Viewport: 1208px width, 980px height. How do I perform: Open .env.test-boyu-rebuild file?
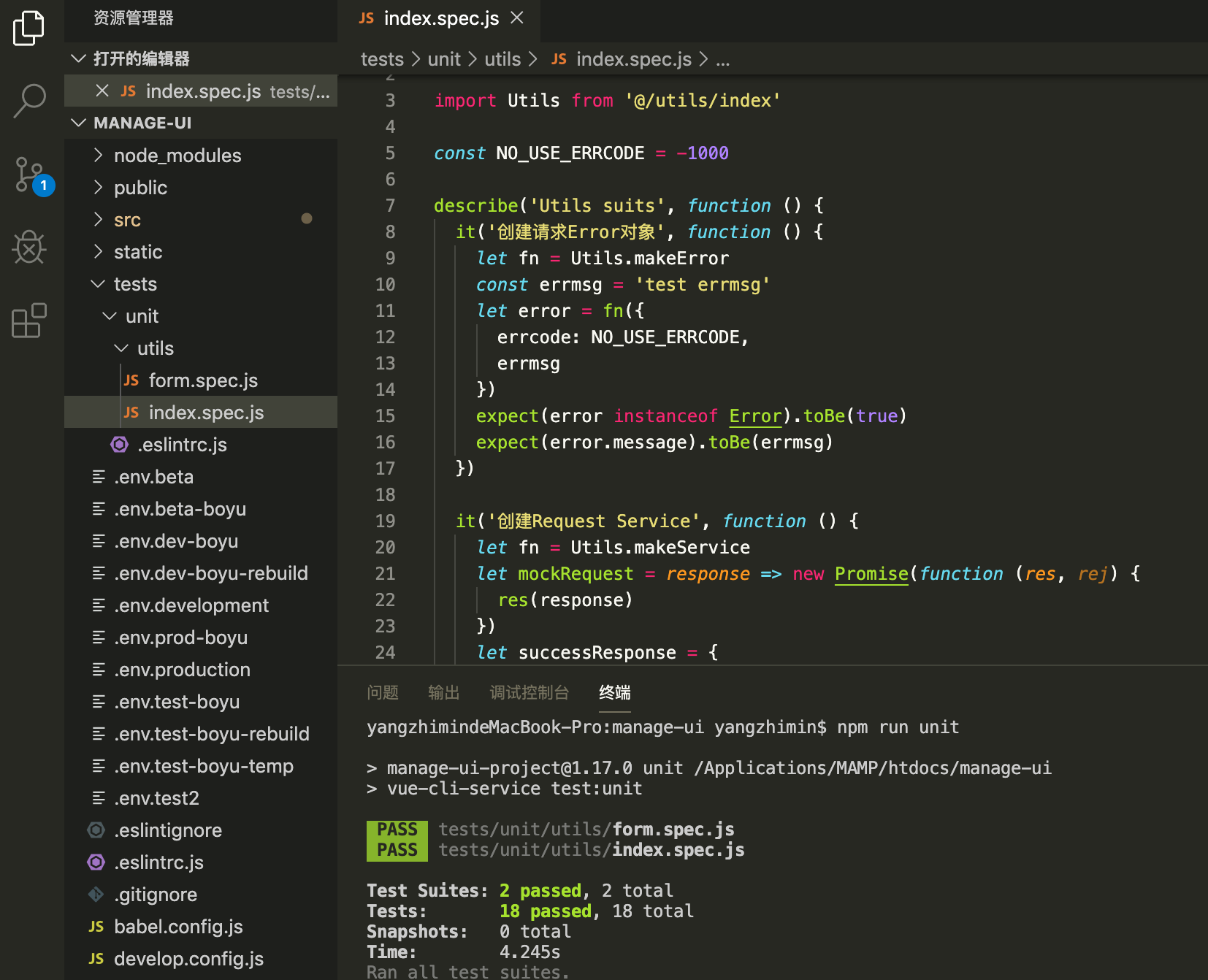201,734
